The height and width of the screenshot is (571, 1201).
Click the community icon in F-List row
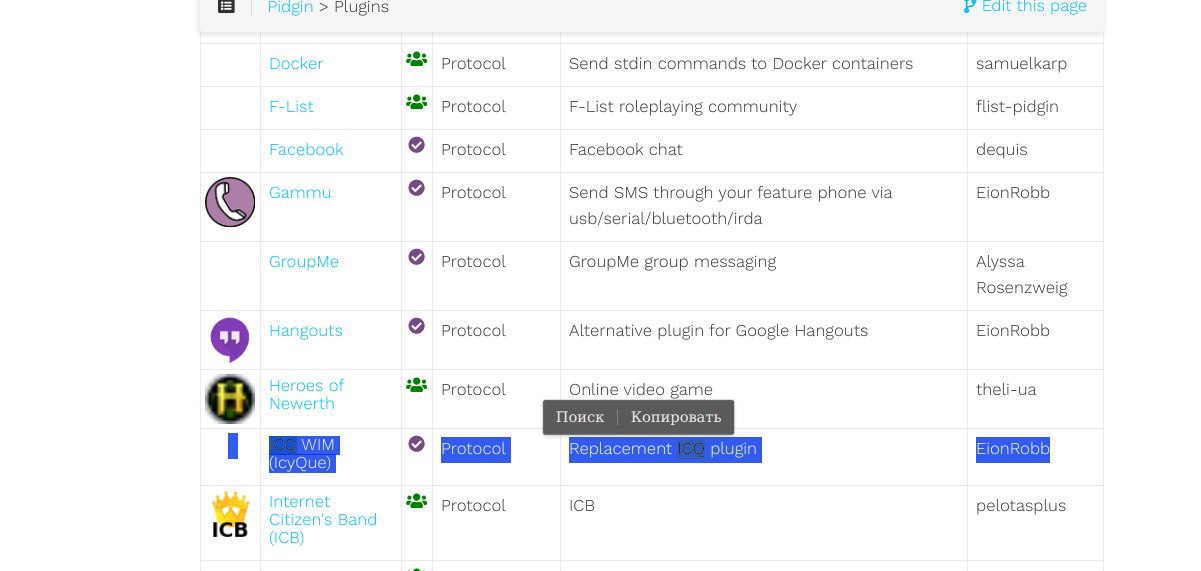417,102
